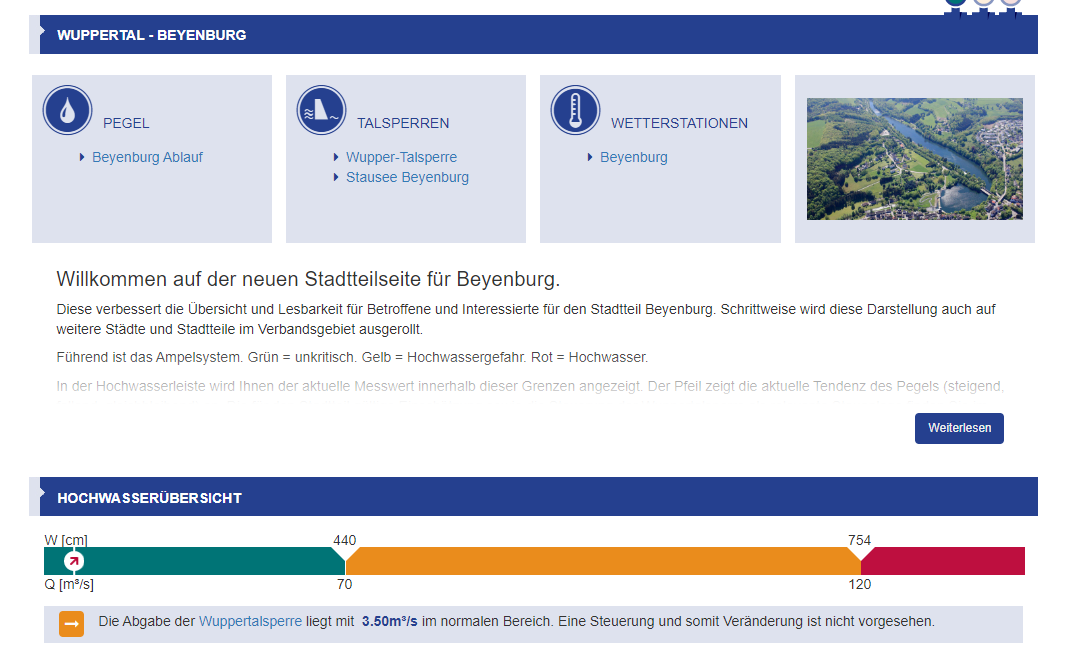This screenshot has width=1065, height=666.
Task: Click the Pegel heading
Action: click(126, 123)
